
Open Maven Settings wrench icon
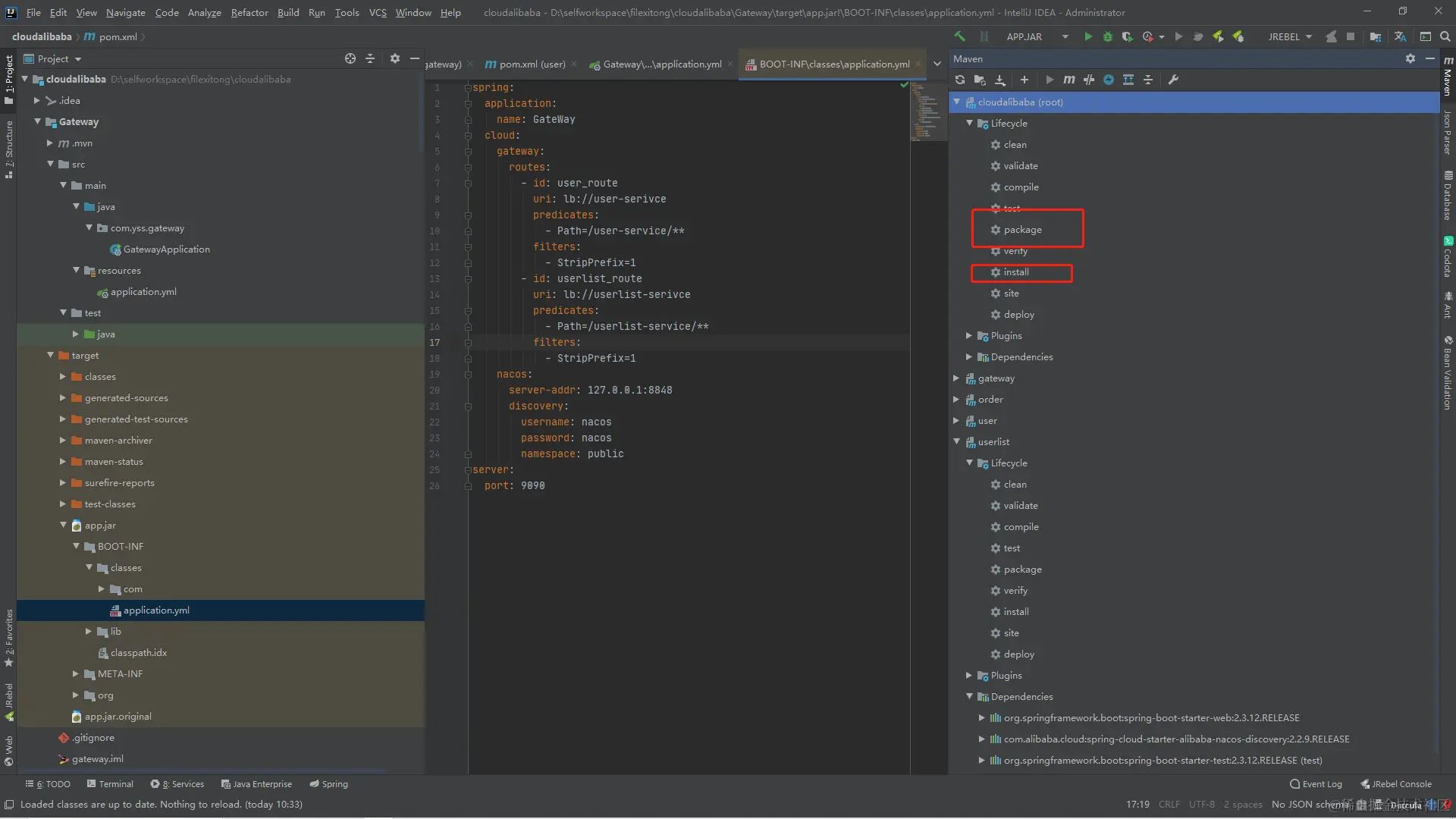point(1173,80)
